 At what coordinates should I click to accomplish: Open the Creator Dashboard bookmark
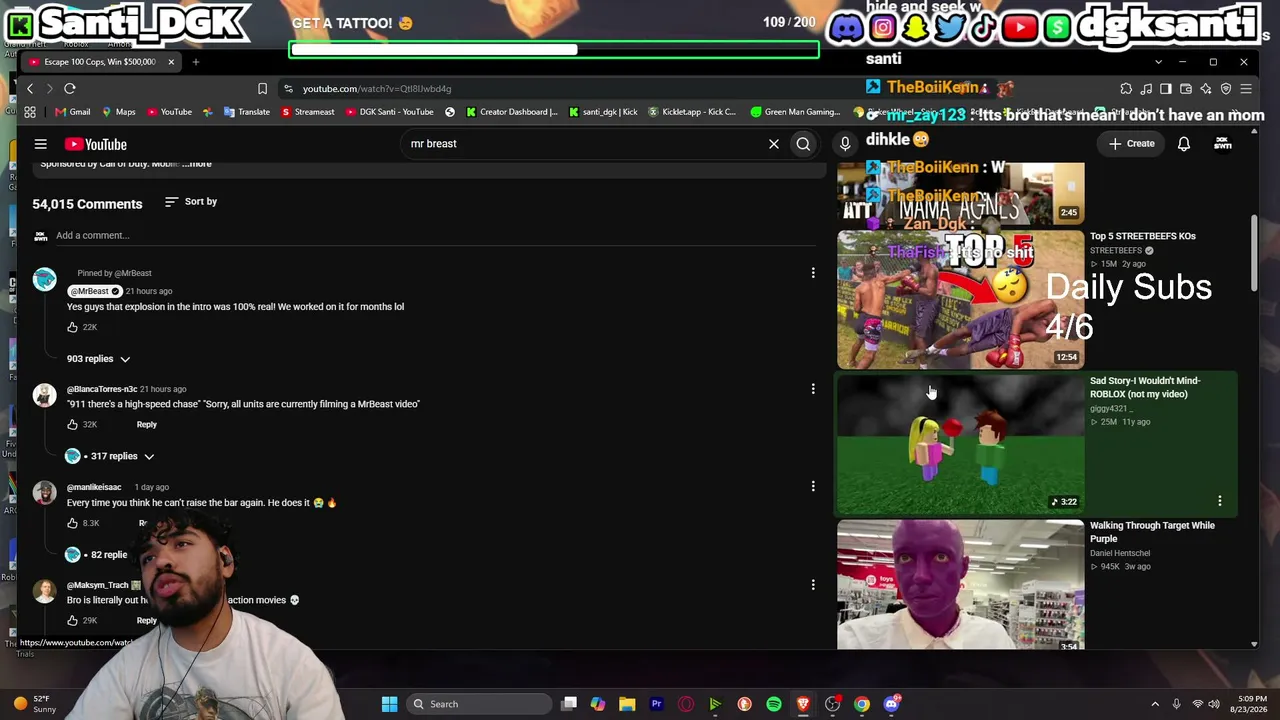(x=512, y=112)
